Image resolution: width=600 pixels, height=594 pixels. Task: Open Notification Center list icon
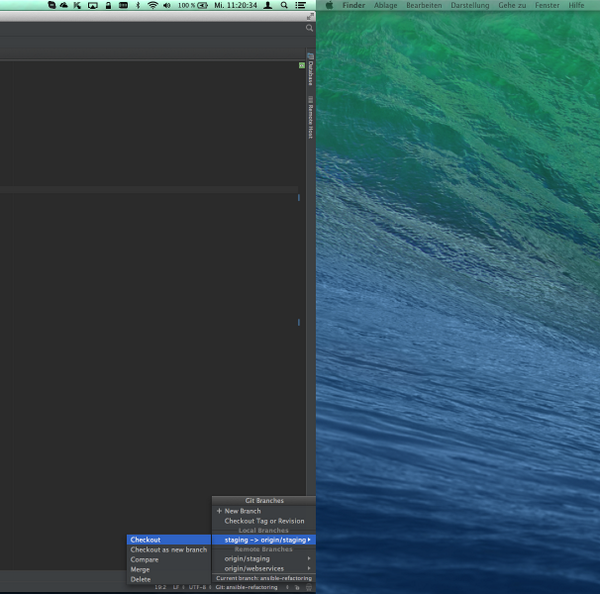tap(300, 5)
